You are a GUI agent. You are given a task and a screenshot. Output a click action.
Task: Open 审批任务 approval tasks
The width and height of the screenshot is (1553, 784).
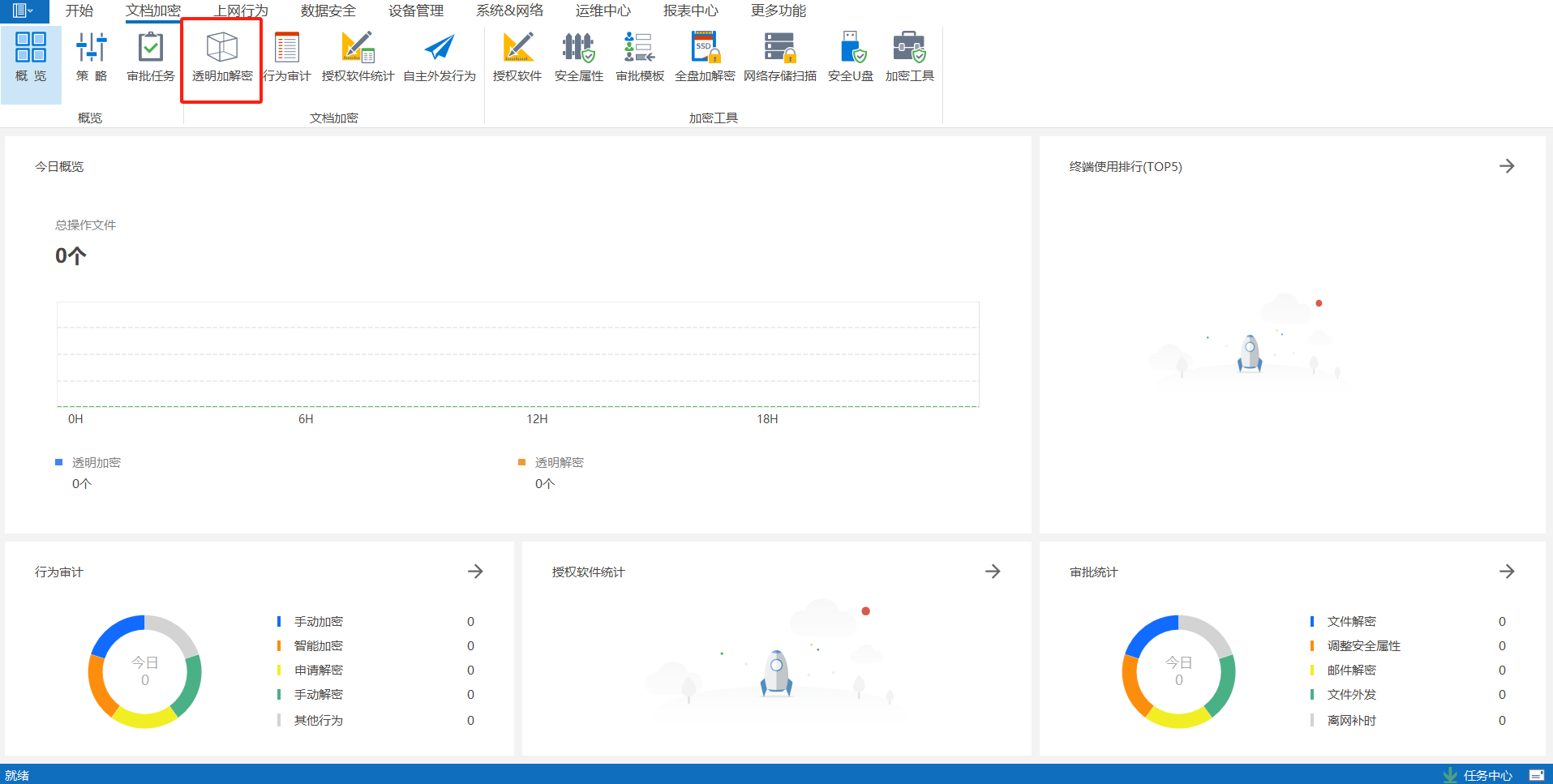click(x=151, y=58)
